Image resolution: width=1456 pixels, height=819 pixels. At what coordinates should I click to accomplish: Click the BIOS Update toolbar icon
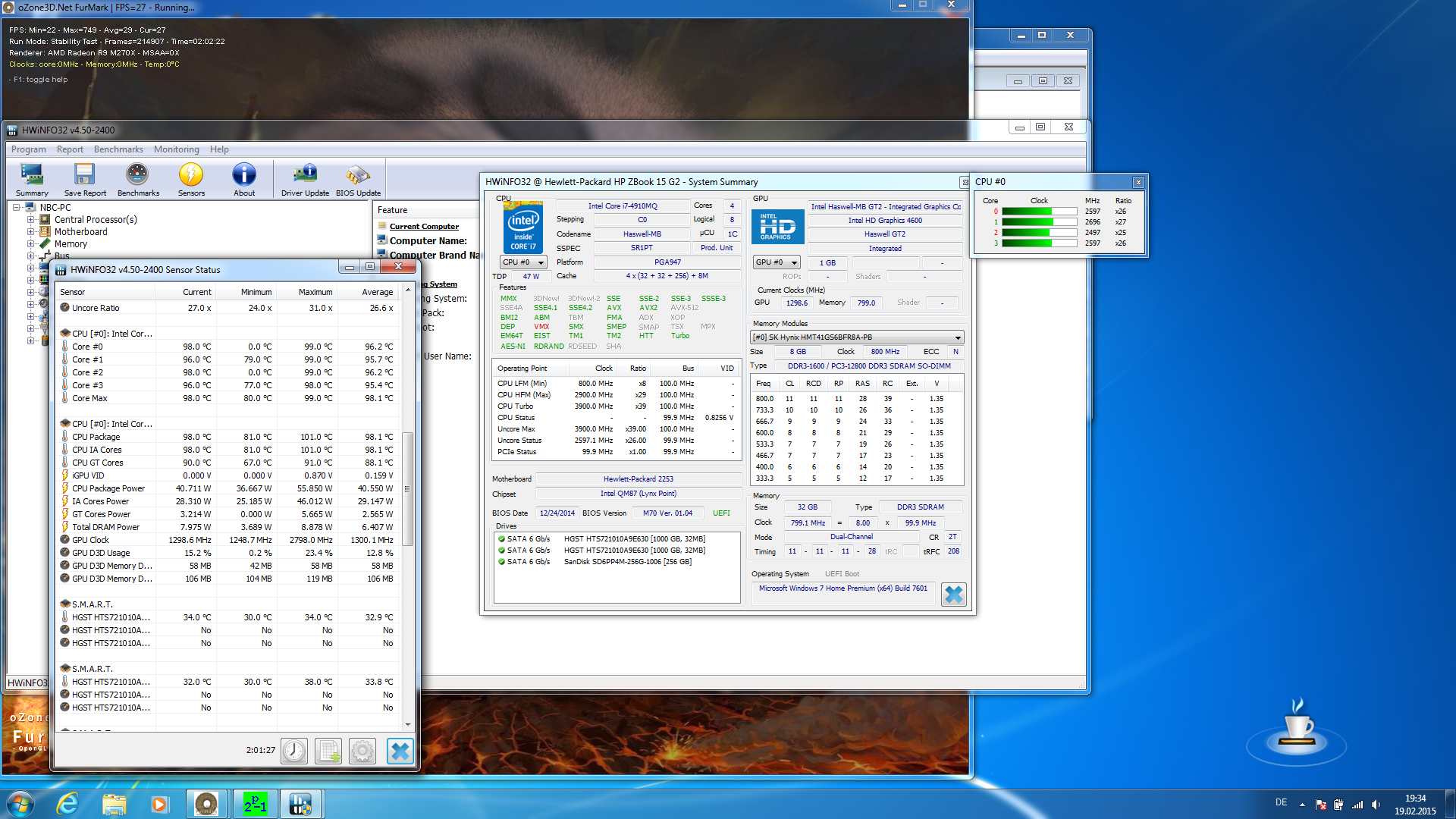pyautogui.click(x=358, y=180)
